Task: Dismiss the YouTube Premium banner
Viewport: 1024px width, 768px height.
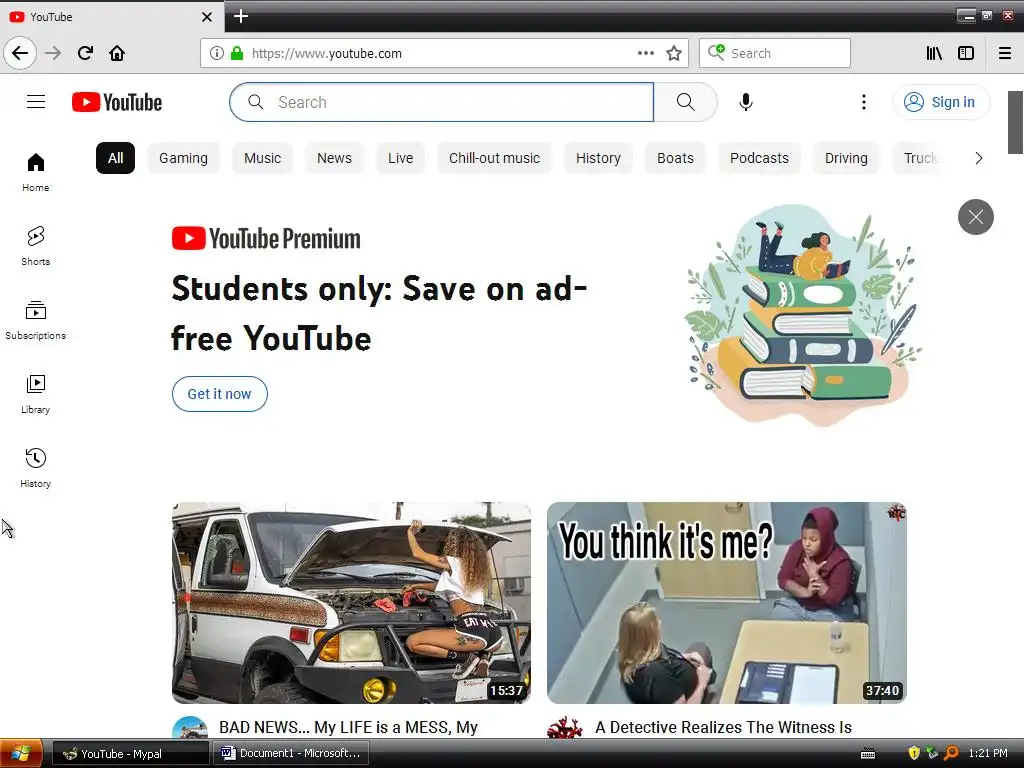Action: pos(976,217)
